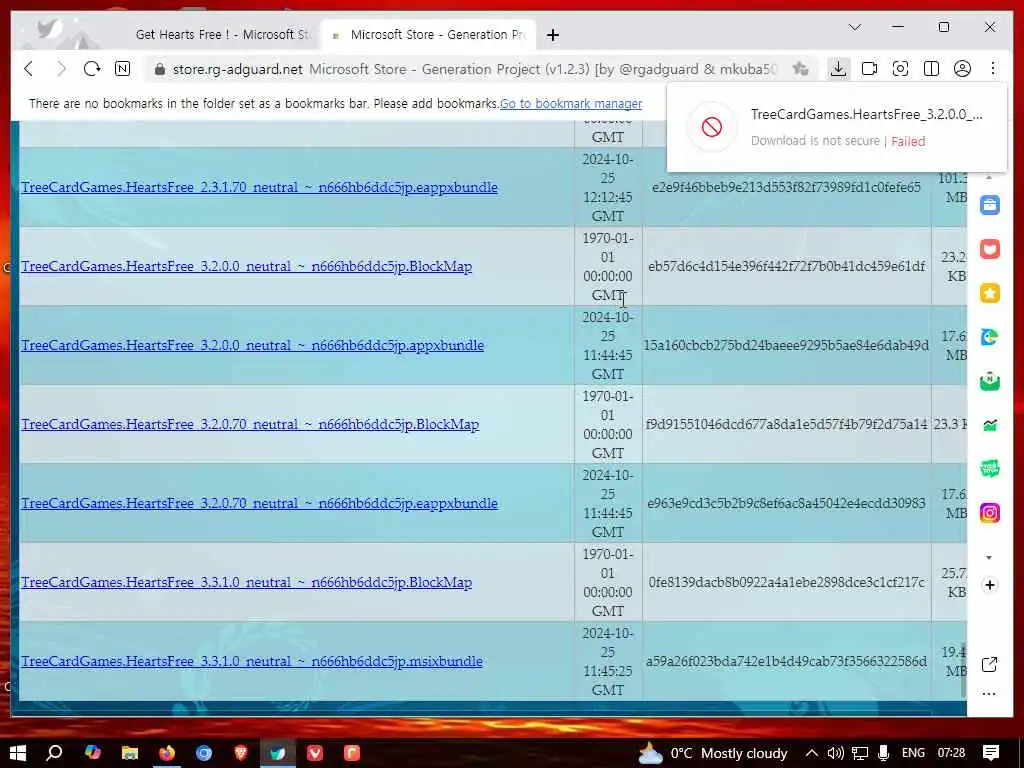
Task: Open the sidebar three-dot more options
Action: coord(989,694)
